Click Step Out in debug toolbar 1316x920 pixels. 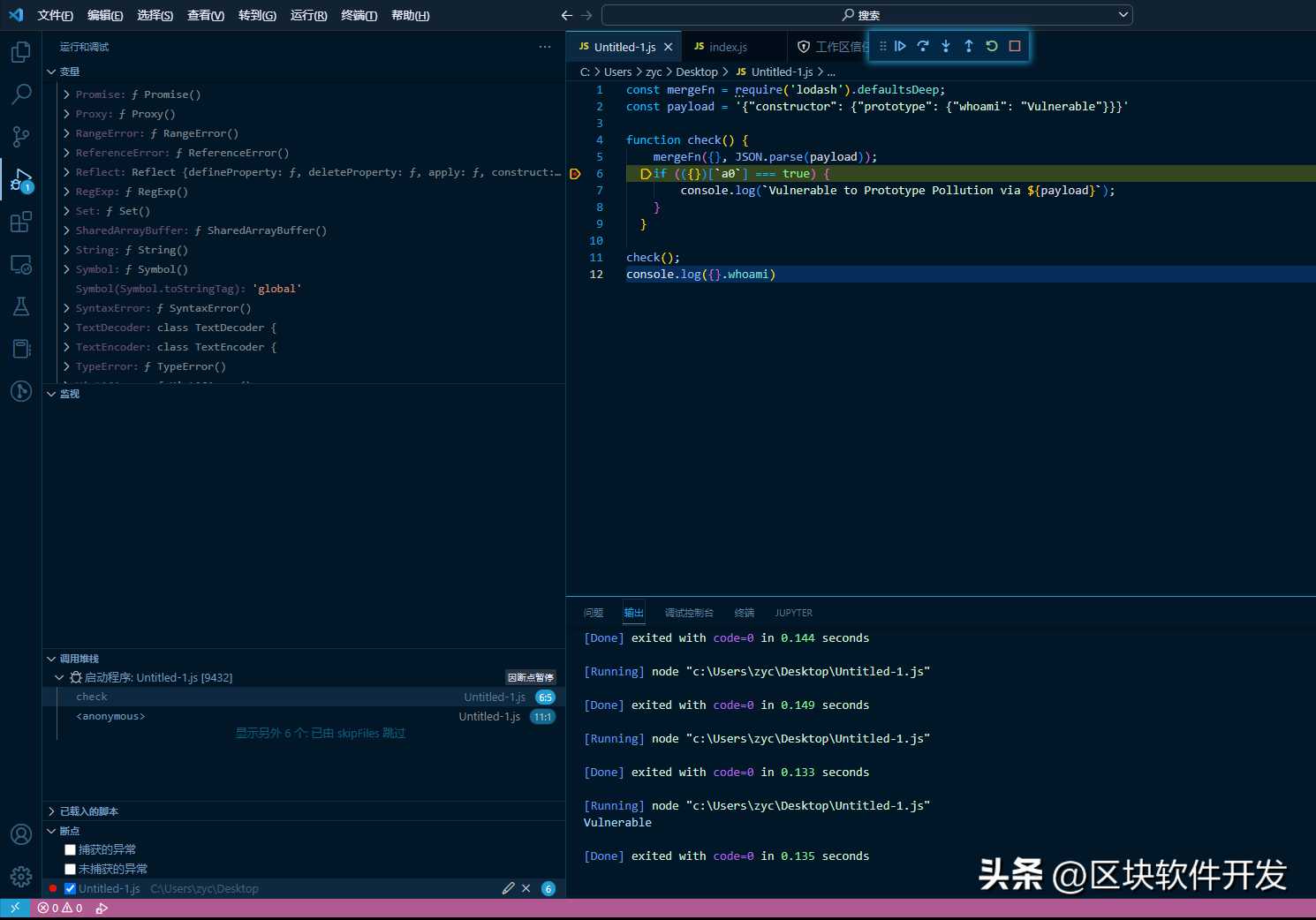[969, 46]
